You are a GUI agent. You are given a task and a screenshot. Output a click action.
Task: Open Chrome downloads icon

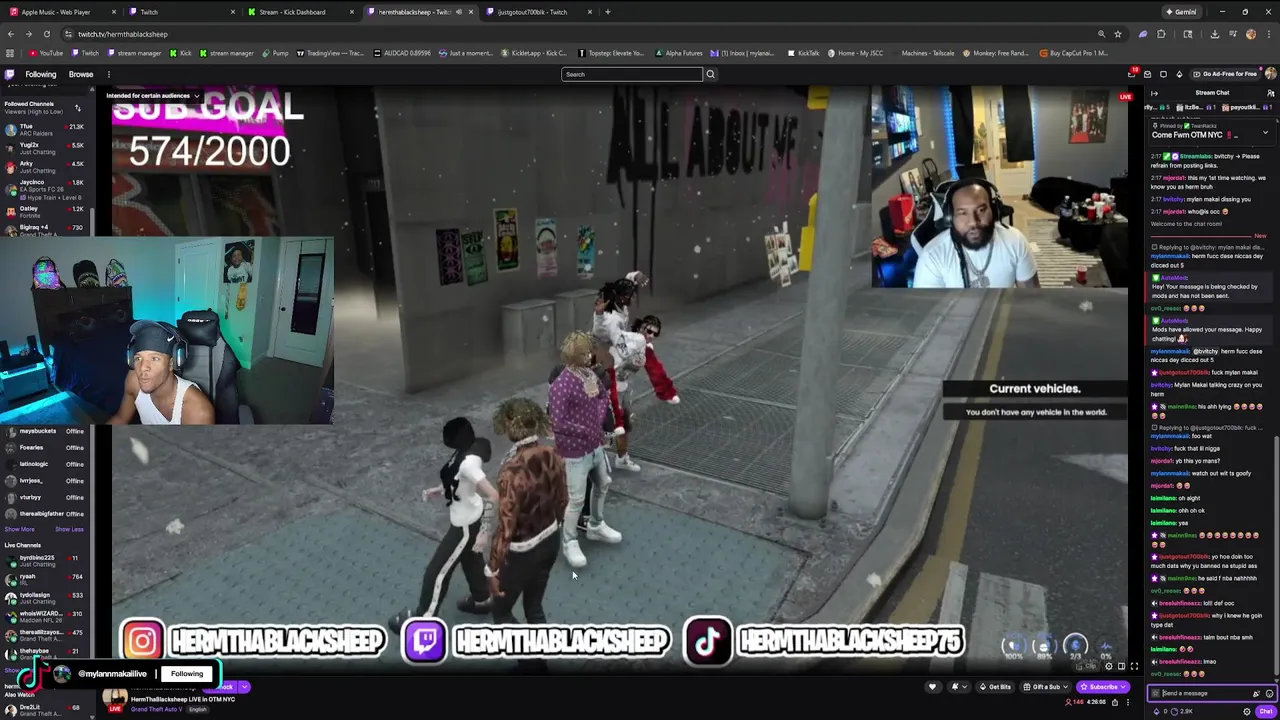[x=1214, y=34]
